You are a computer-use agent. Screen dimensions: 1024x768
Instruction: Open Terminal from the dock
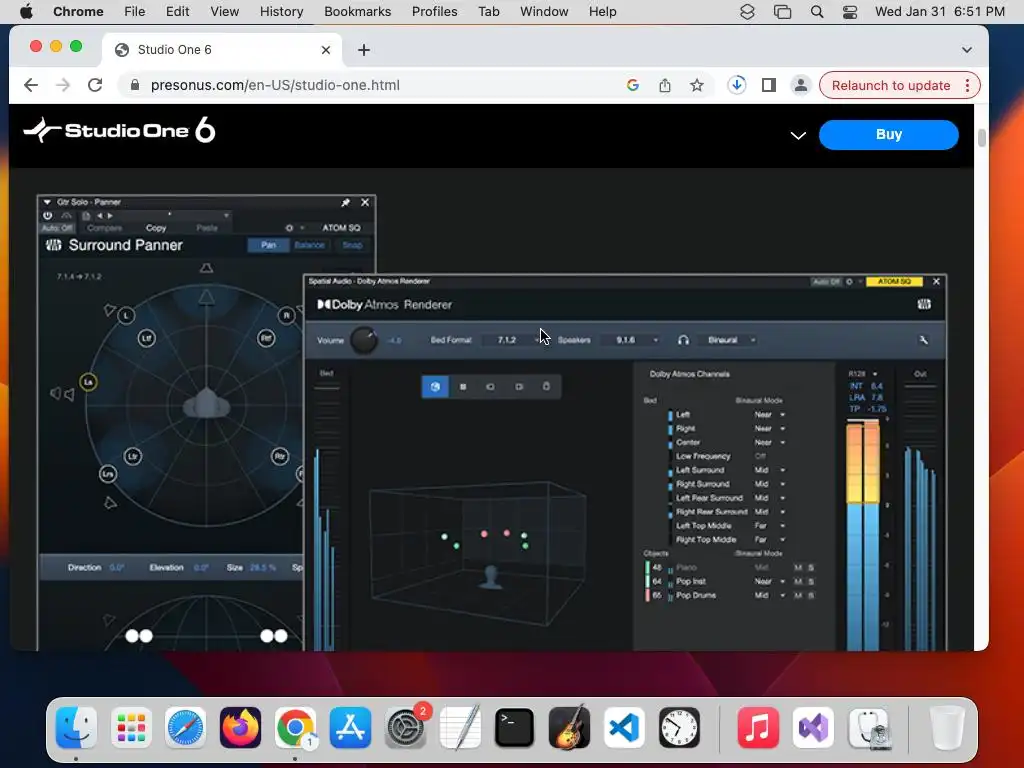[x=514, y=727]
